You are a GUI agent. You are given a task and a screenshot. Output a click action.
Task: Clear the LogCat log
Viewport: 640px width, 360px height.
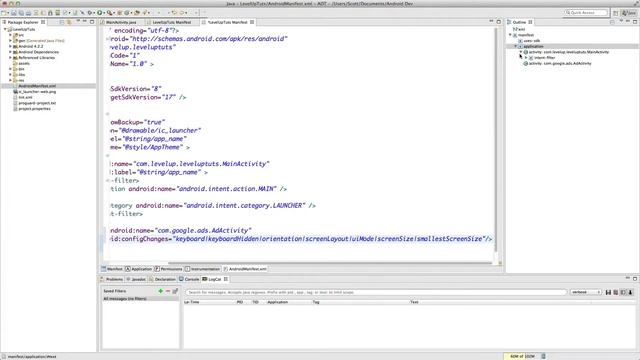pos(616,292)
